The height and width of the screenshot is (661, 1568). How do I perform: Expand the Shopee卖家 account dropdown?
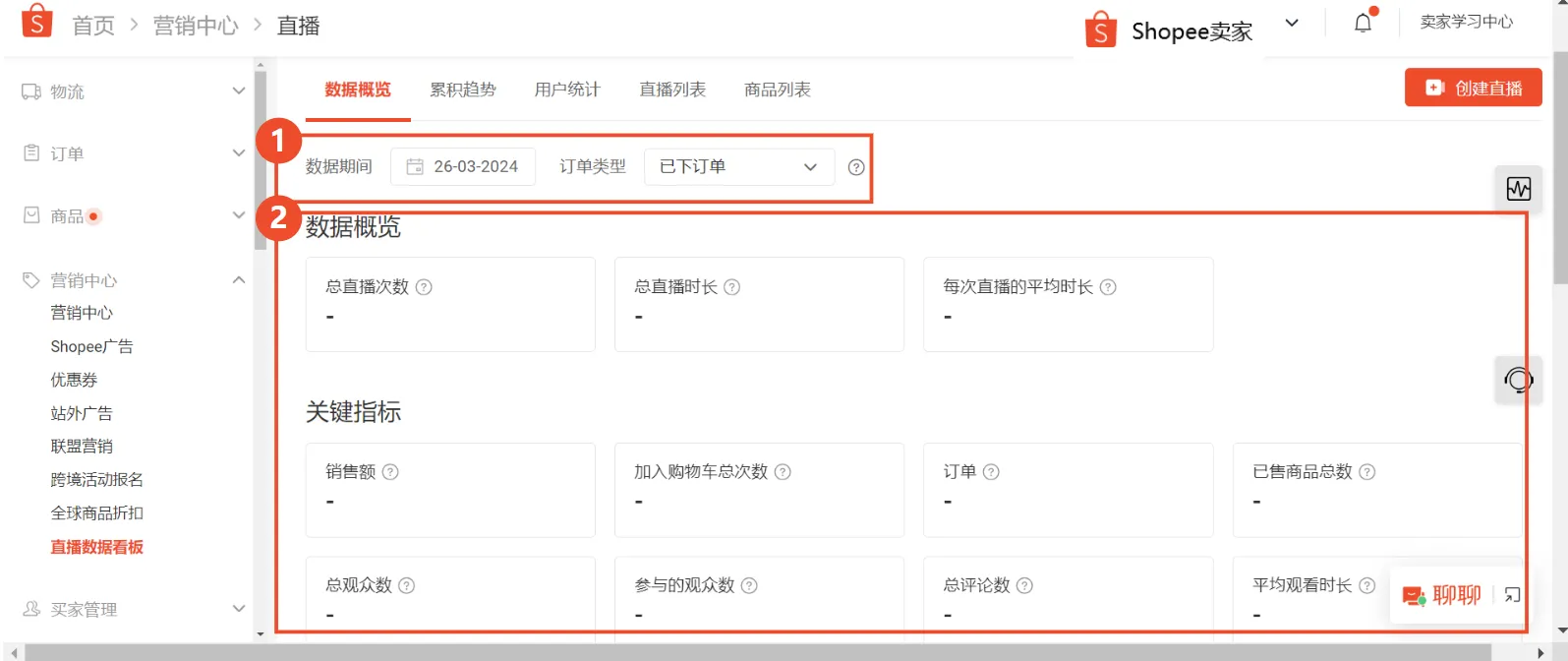[1292, 23]
